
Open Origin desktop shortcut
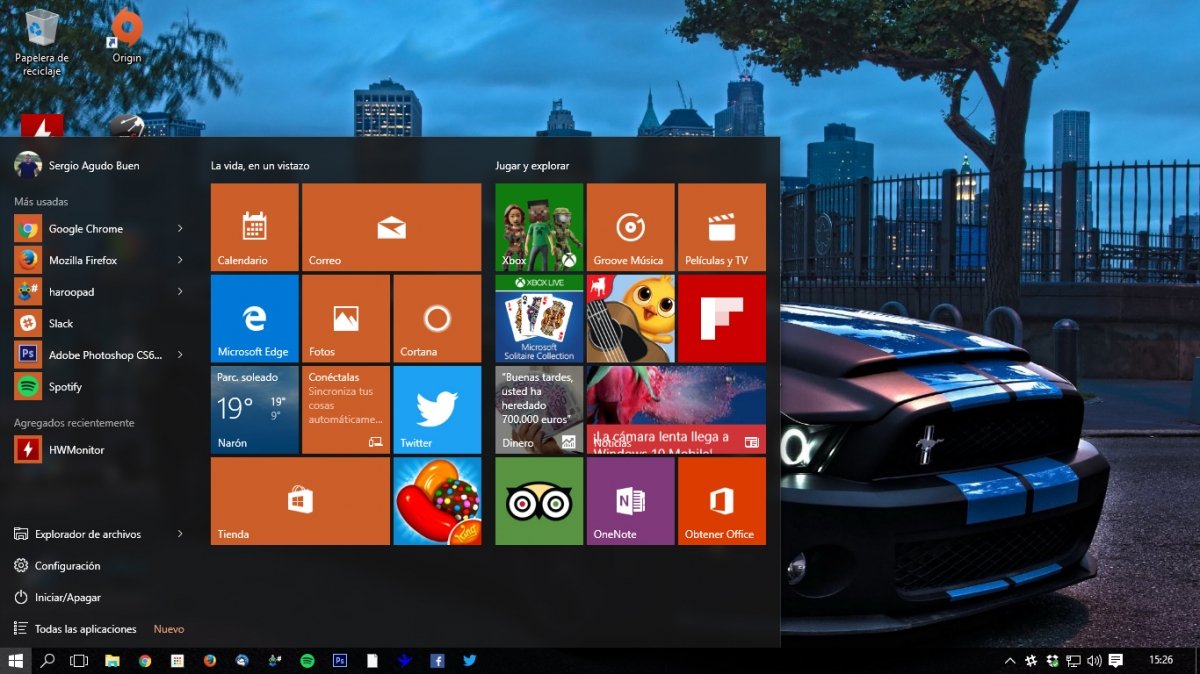127,37
